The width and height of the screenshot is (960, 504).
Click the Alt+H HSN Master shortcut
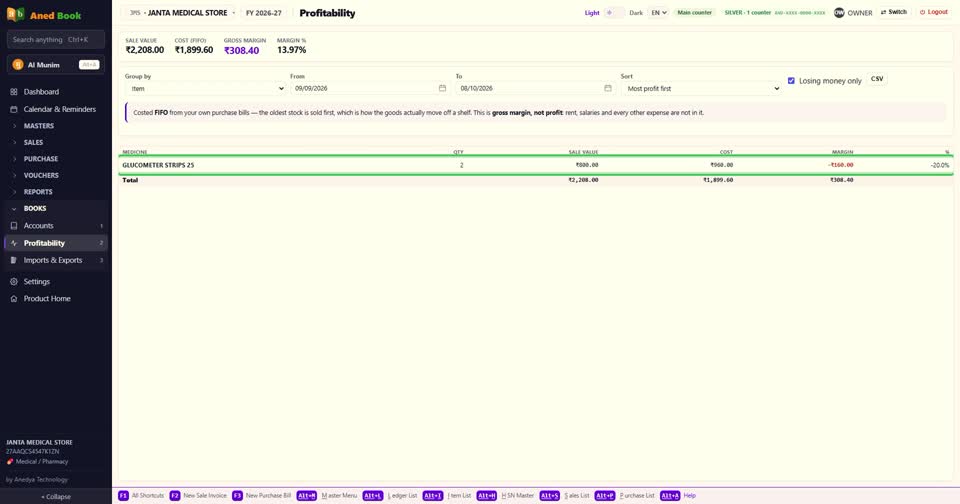click(x=505, y=495)
